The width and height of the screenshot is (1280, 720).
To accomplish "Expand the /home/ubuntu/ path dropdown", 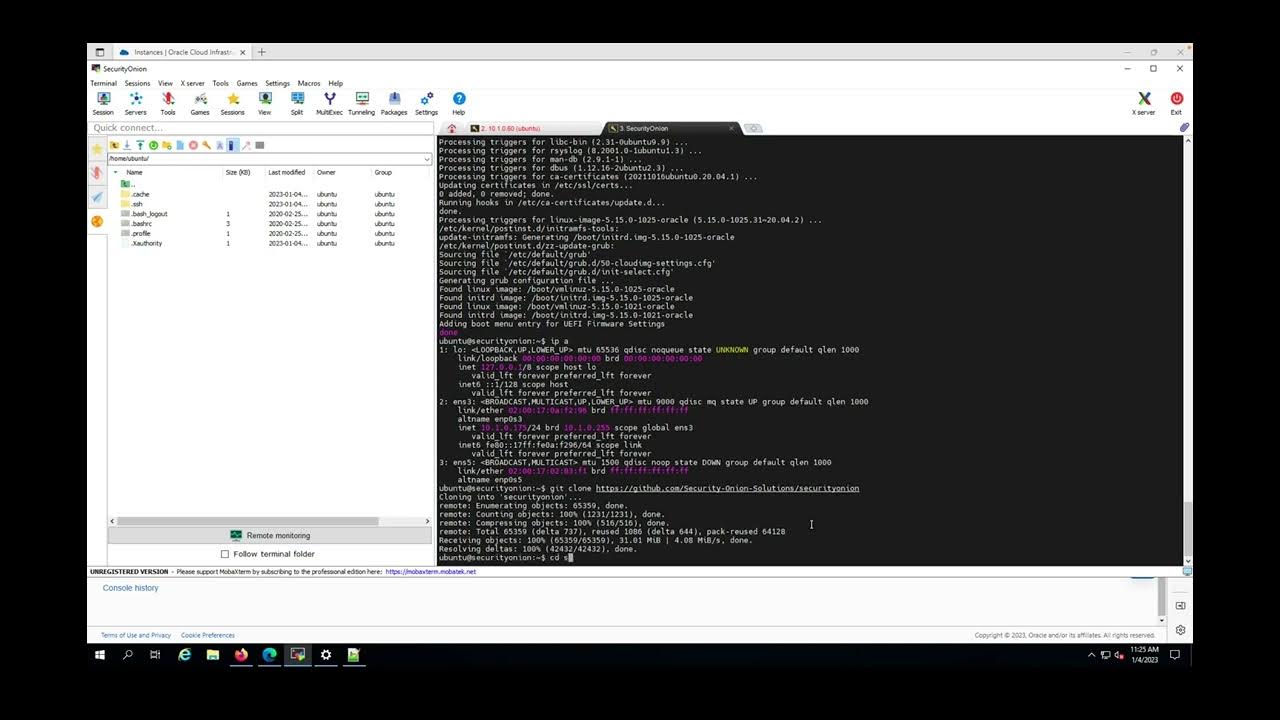I will pos(427,159).
